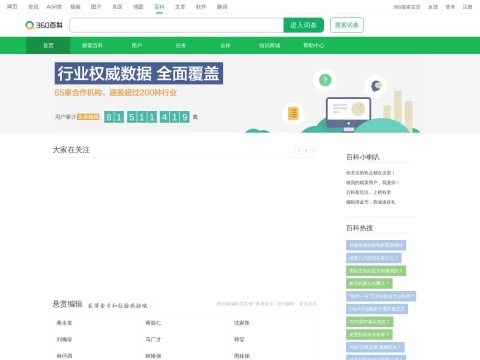Open the City不City hot search tag

click(377, 309)
